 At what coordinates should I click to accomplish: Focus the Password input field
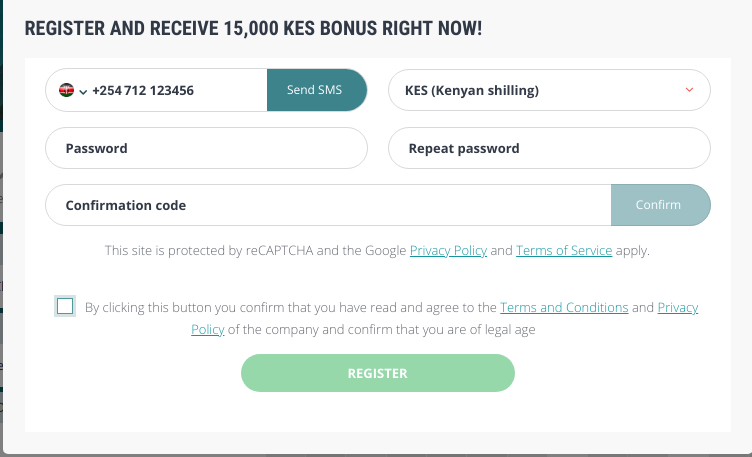tap(207, 148)
